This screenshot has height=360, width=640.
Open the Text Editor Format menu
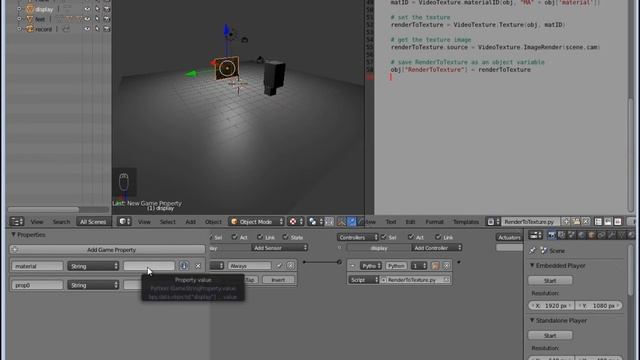(434, 222)
